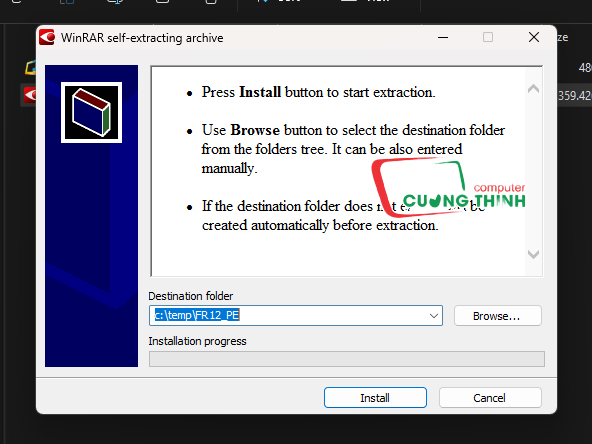Click the 'Installation progress' label
The image size is (592, 444).
tap(197, 341)
